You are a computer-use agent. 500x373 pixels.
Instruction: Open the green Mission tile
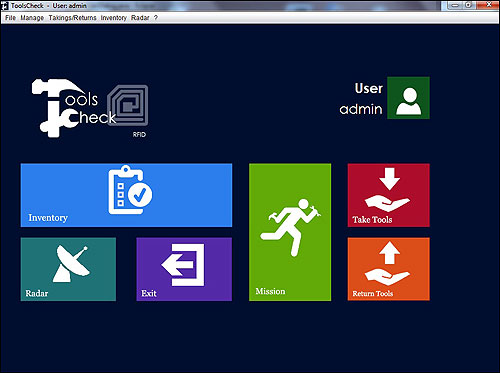290,232
